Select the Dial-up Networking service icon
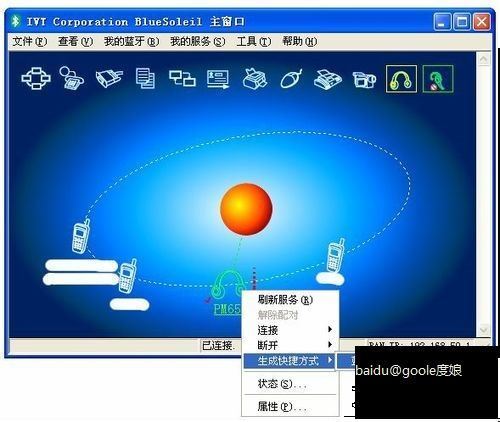Image resolution: width=500 pixels, height=422 pixels. [x=72, y=78]
